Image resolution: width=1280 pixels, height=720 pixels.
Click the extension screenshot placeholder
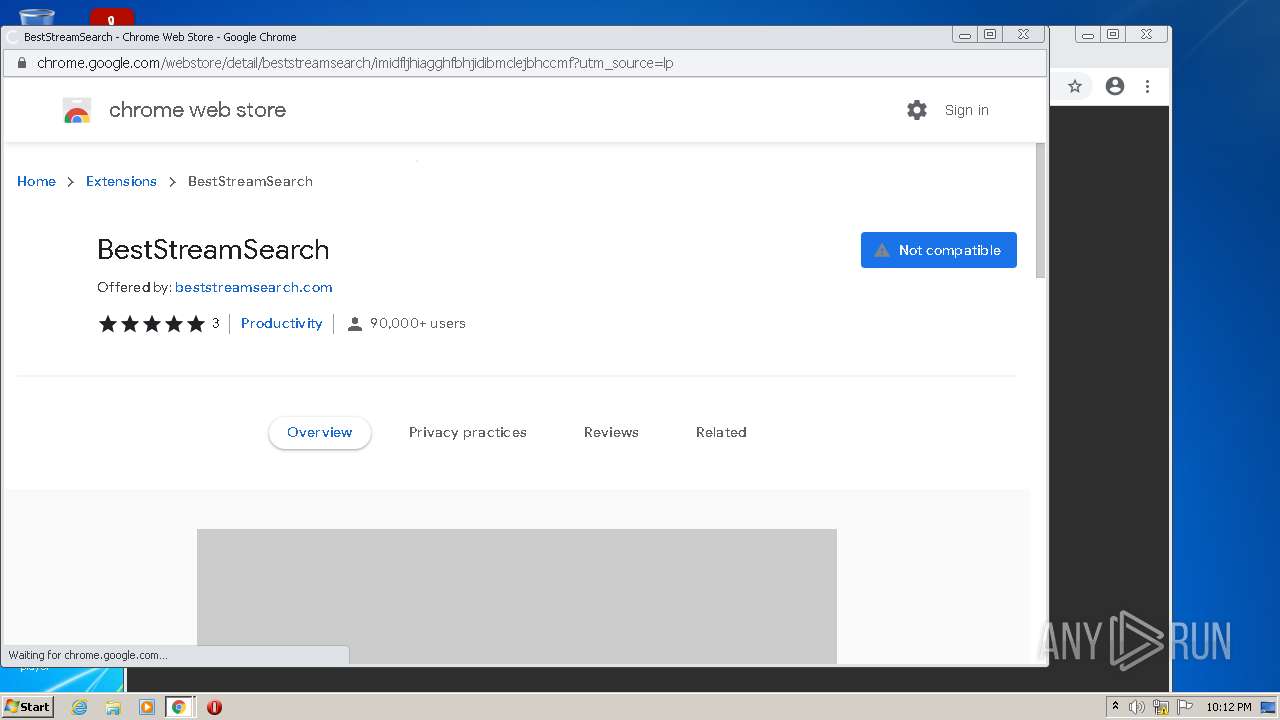click(517, 596)
